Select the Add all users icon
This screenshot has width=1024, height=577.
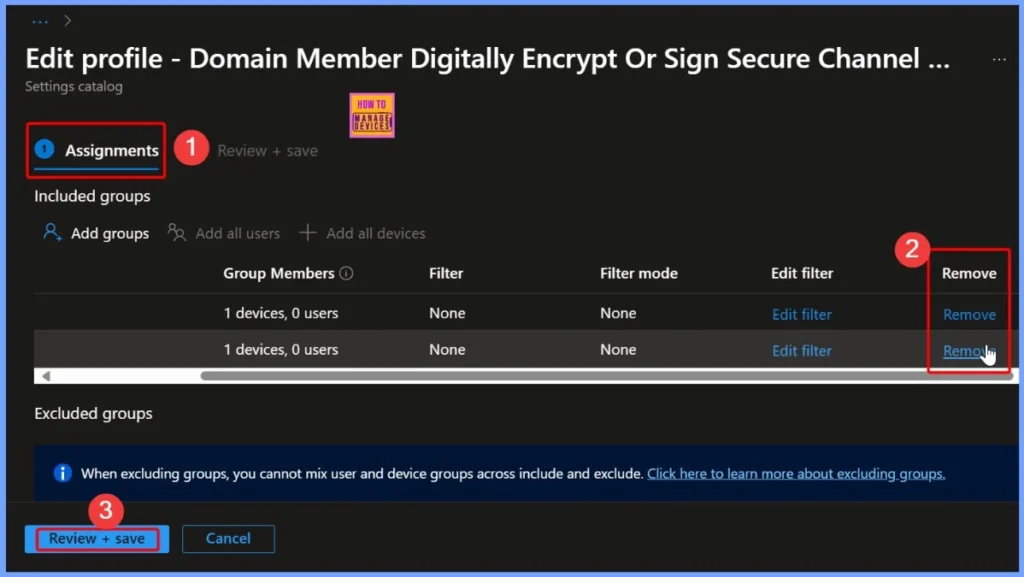[x=176, y=232]
